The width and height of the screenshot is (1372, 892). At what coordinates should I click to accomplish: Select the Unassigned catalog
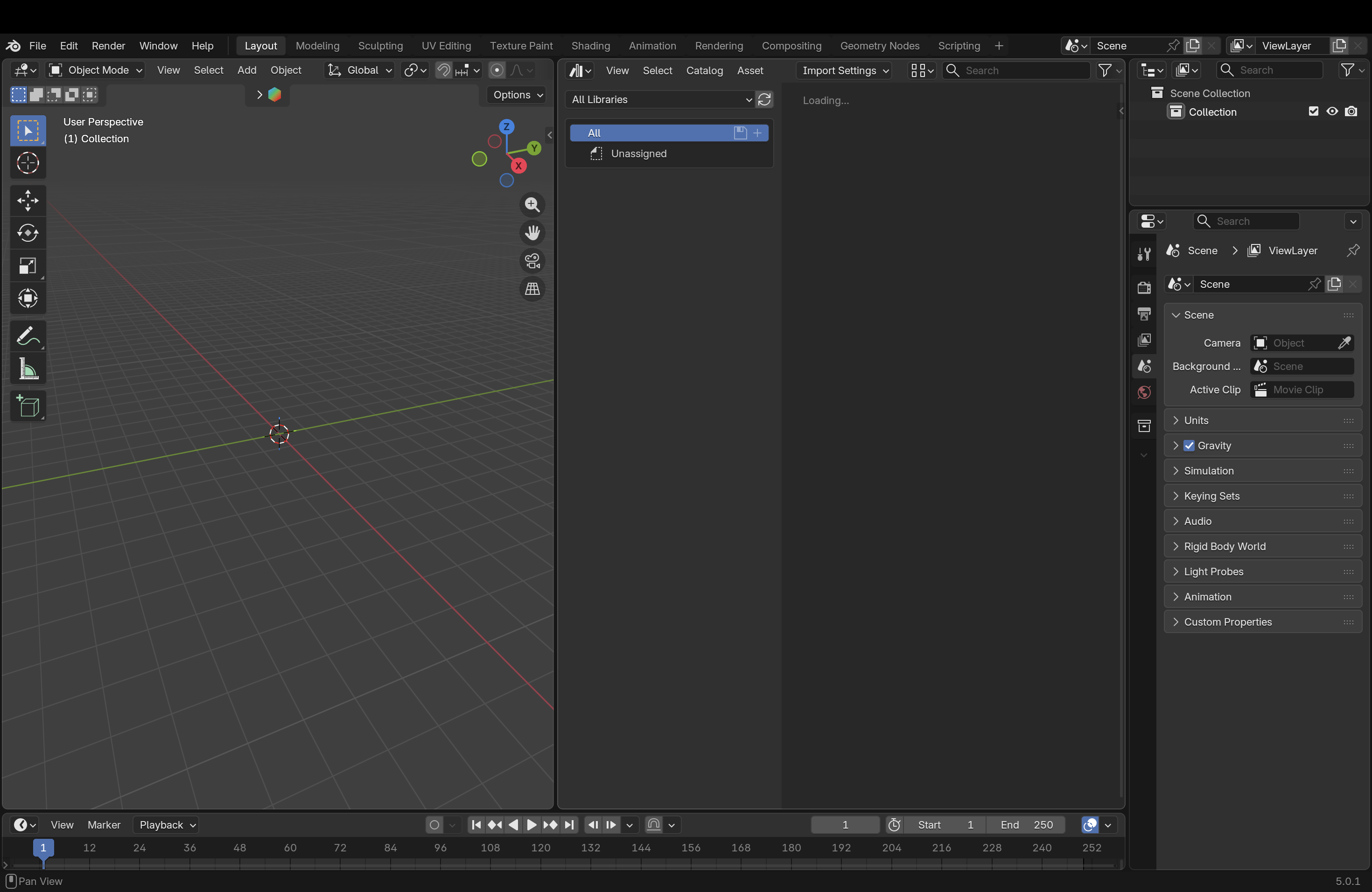pos(669,154)
